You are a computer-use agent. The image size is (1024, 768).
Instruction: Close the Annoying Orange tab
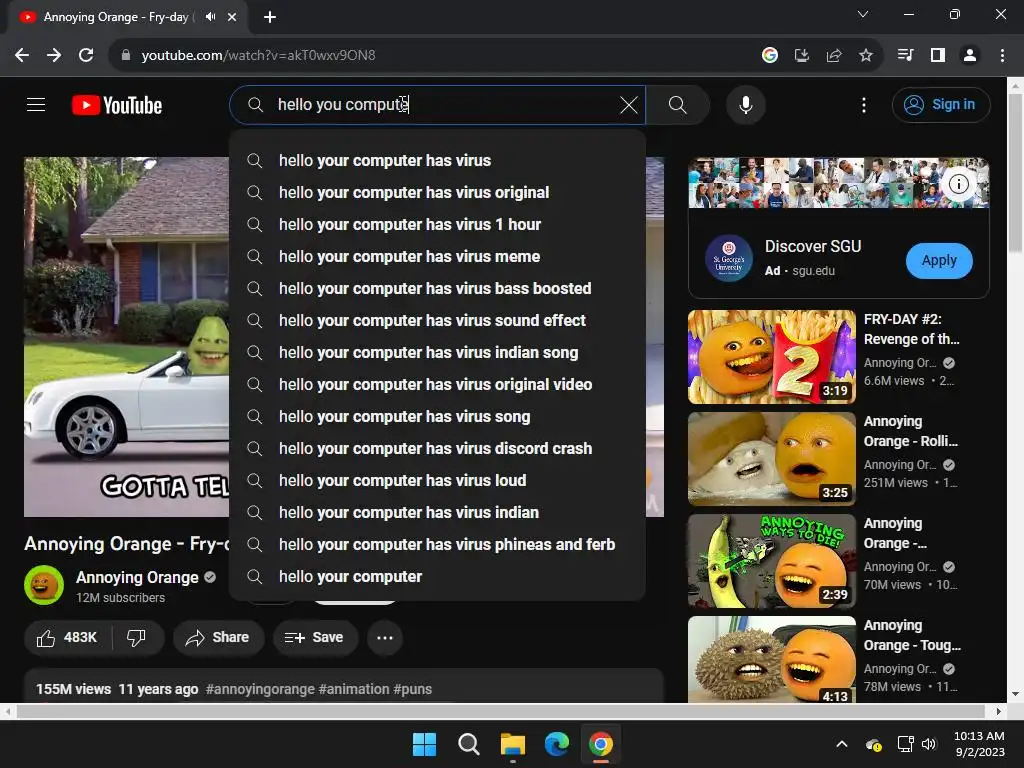pyautogui.click(x=232, y=17)
